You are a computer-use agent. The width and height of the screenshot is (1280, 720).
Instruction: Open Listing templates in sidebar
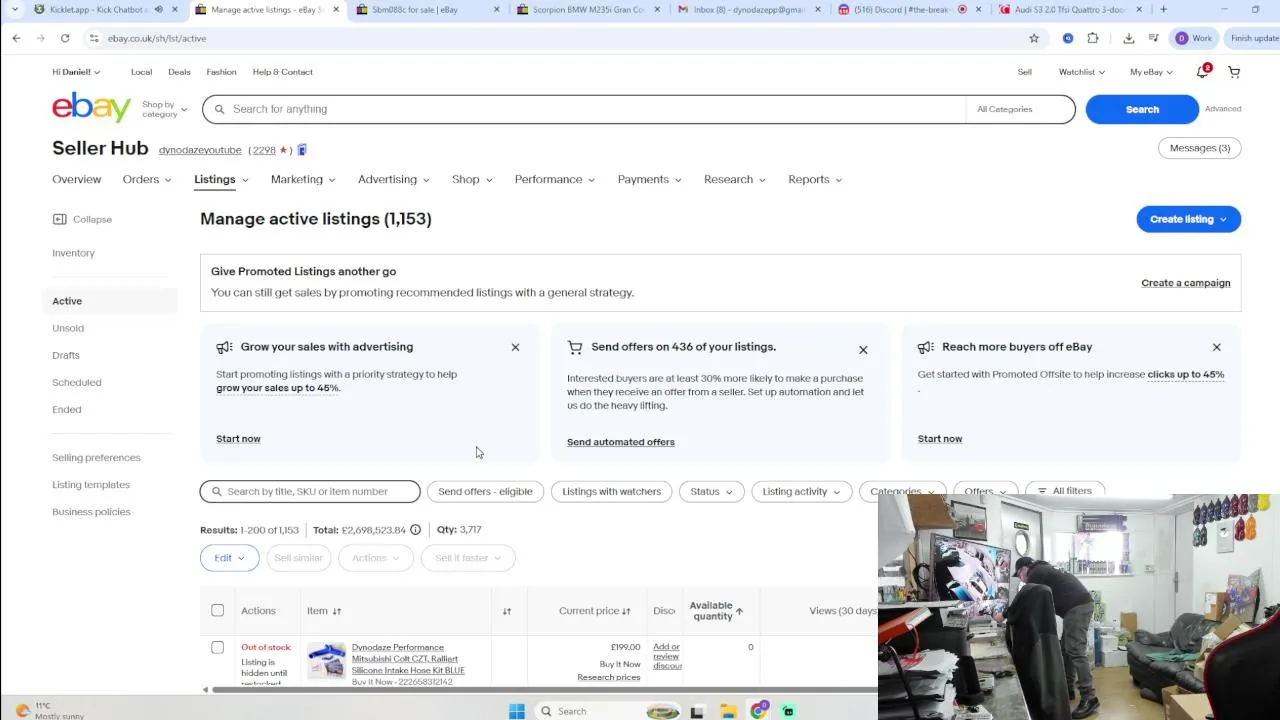pyautogui.click(x=91, y=485)
